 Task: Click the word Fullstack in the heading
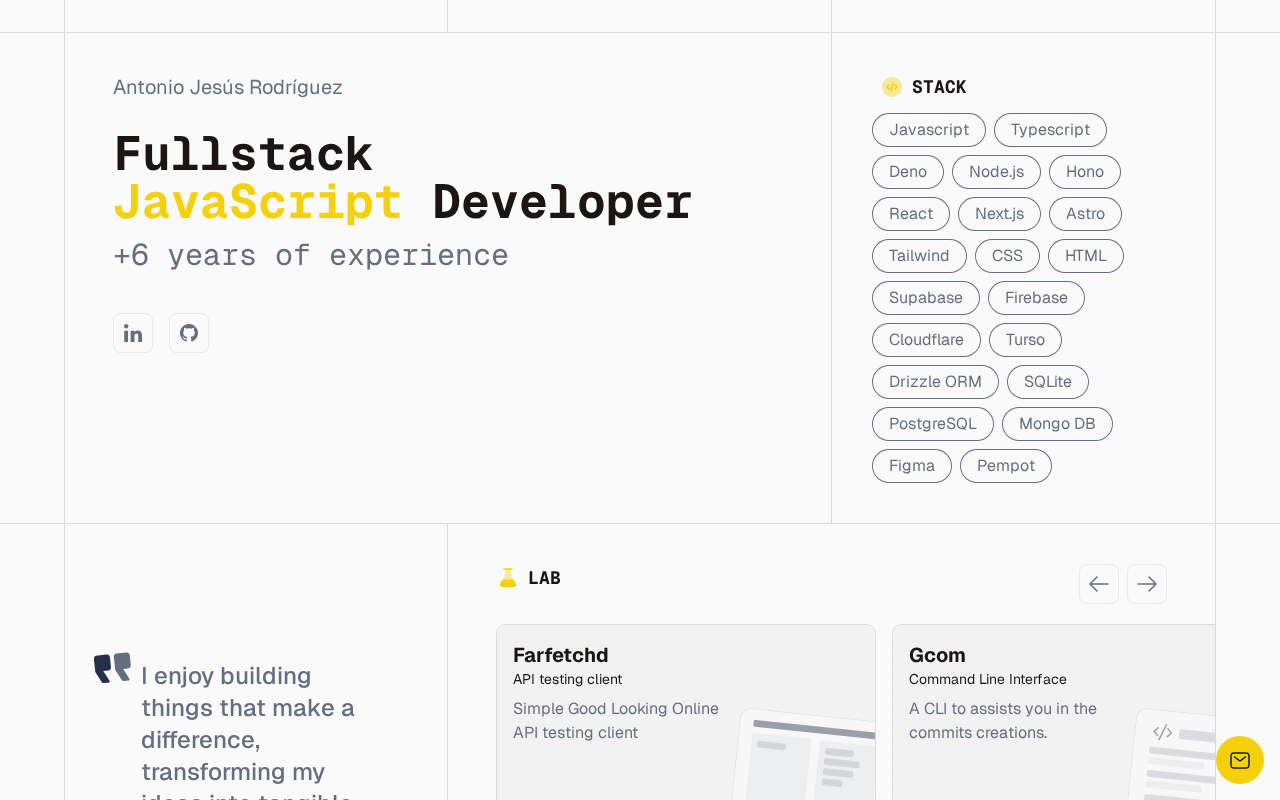[243, 155]
